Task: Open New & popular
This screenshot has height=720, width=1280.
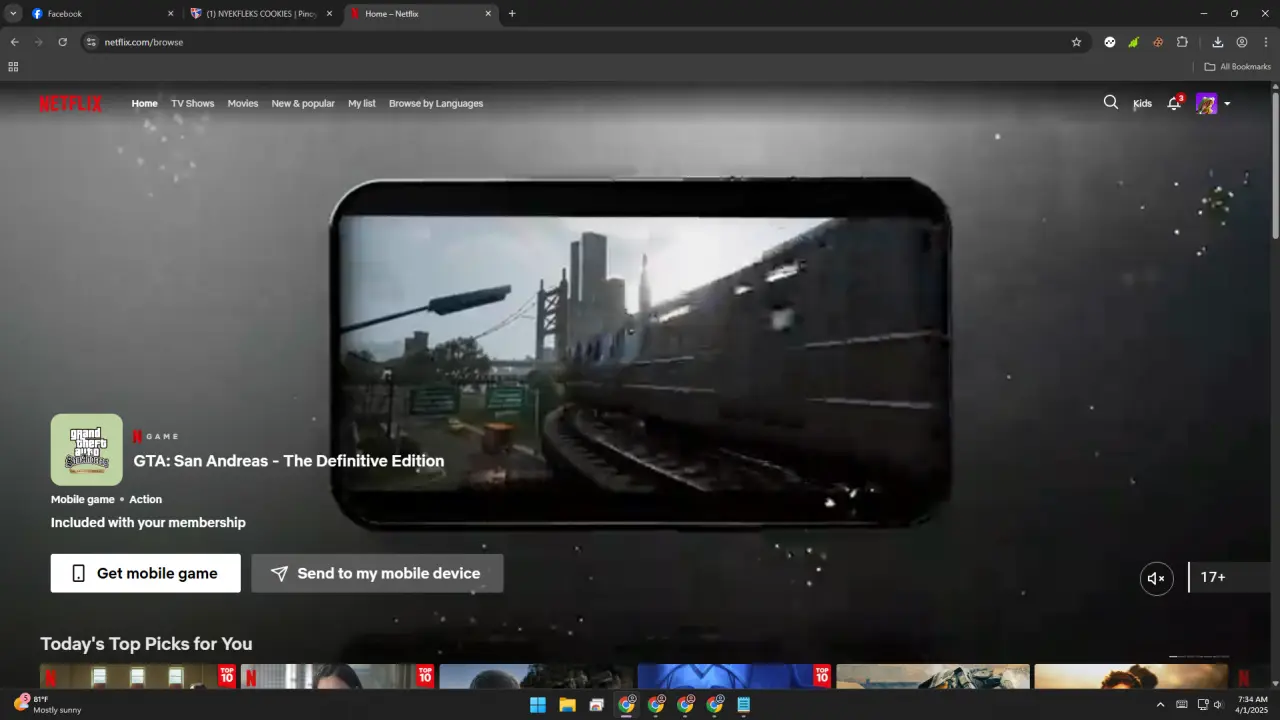Action: coord(303,103)
